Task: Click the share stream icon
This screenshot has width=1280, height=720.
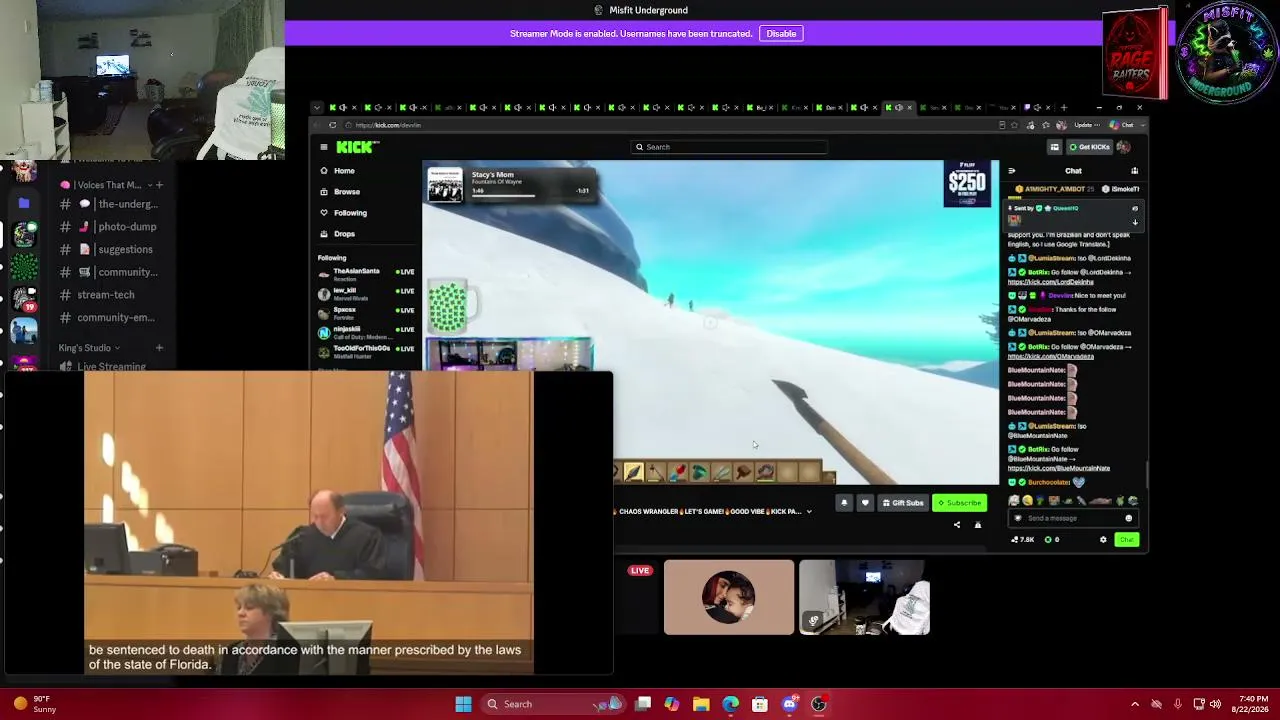Action: pyautogui.click(x=957, y=525)
